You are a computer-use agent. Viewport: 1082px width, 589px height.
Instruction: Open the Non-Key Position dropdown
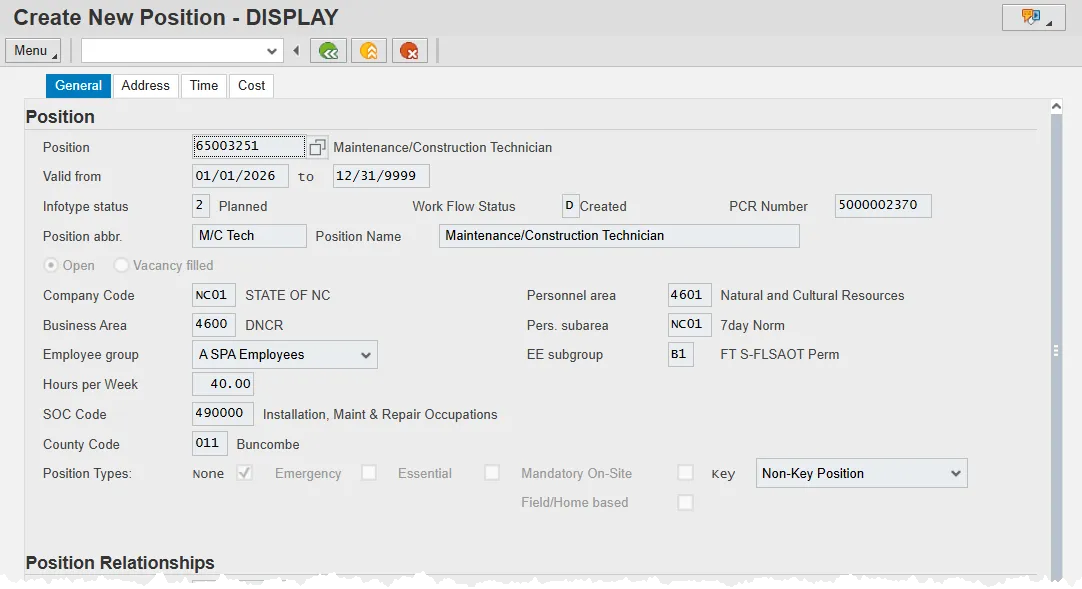click(955, 473)
